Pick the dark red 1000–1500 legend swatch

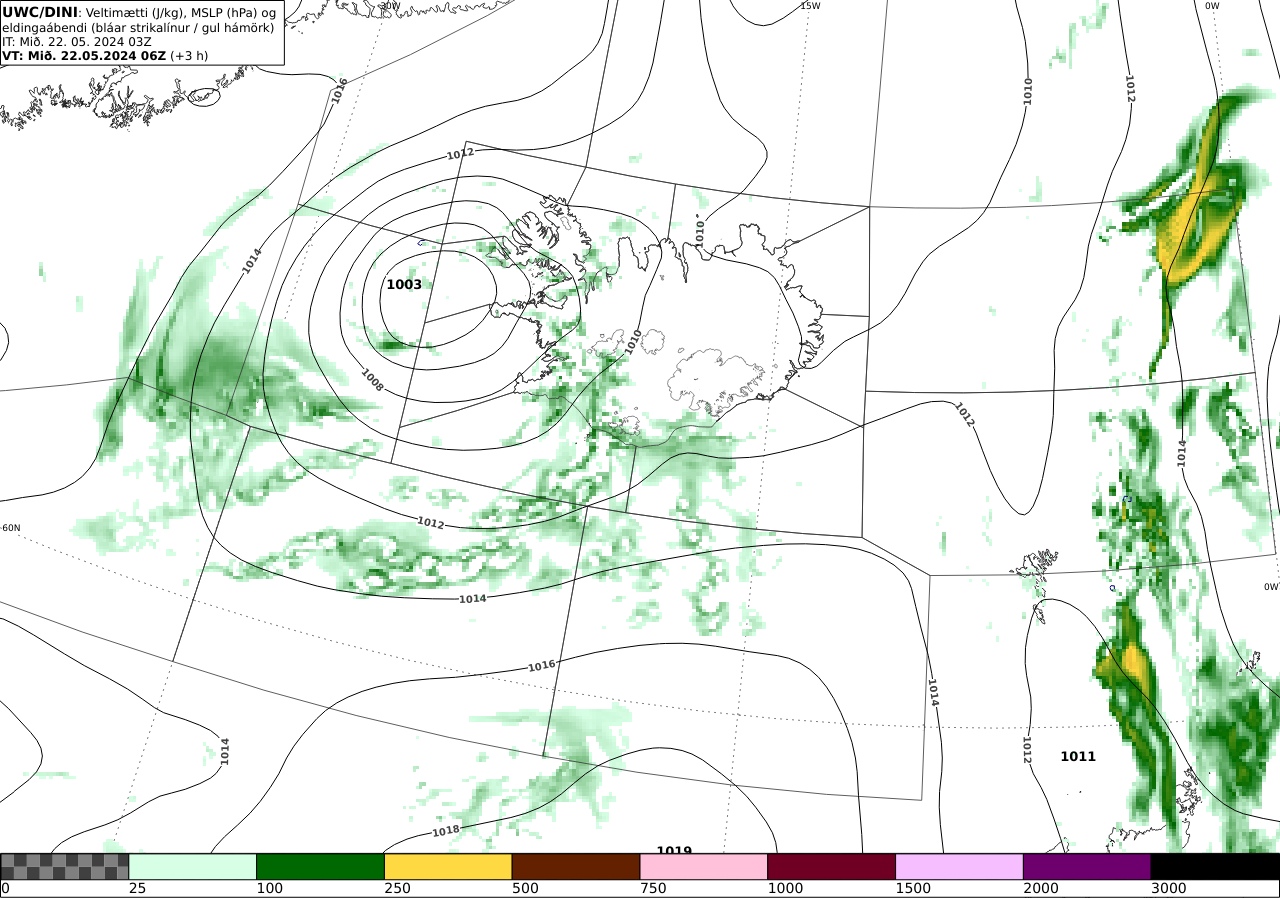[832, 866]
